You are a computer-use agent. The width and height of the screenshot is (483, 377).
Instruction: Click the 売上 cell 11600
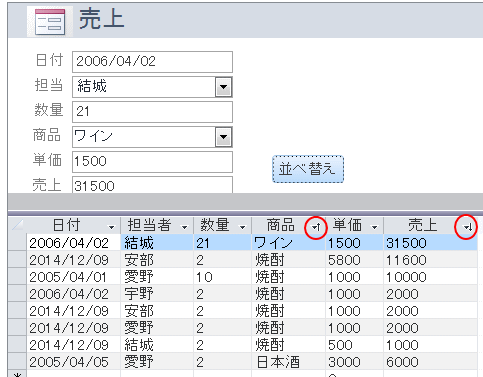[x=430, y=260]
